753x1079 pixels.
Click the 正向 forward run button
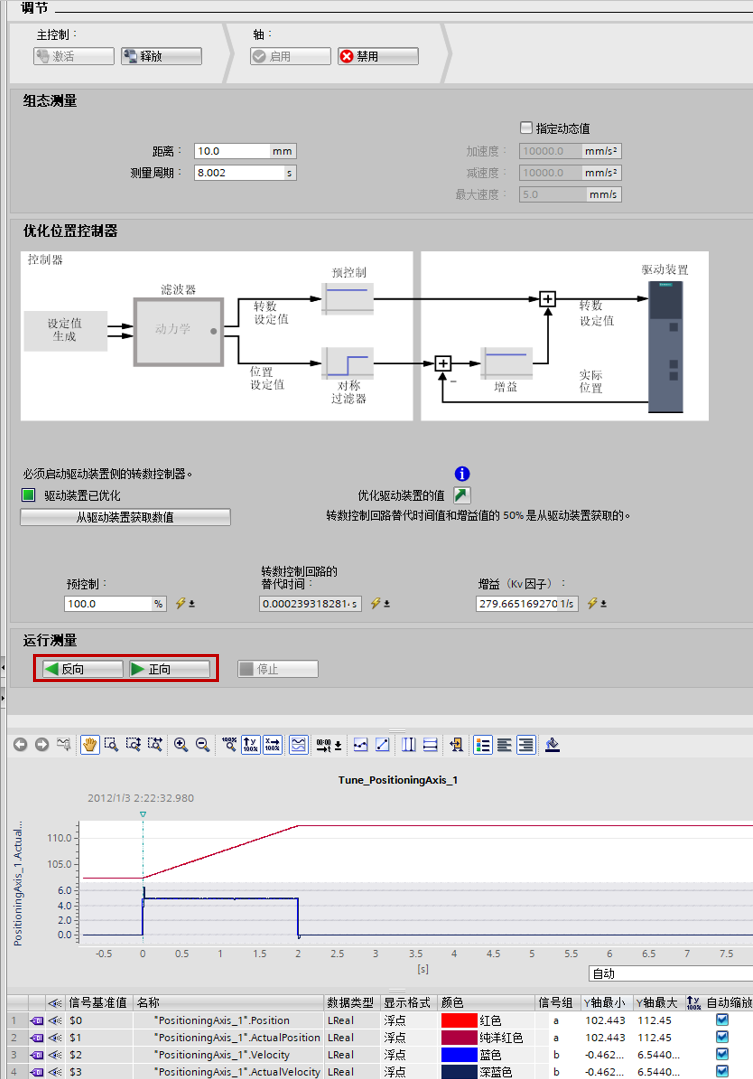(168, 669)
